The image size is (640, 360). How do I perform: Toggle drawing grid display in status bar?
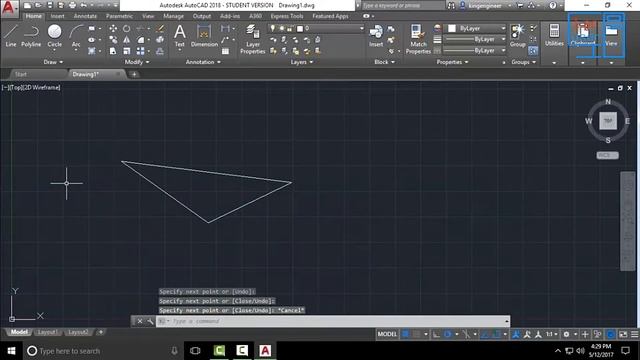405,334
